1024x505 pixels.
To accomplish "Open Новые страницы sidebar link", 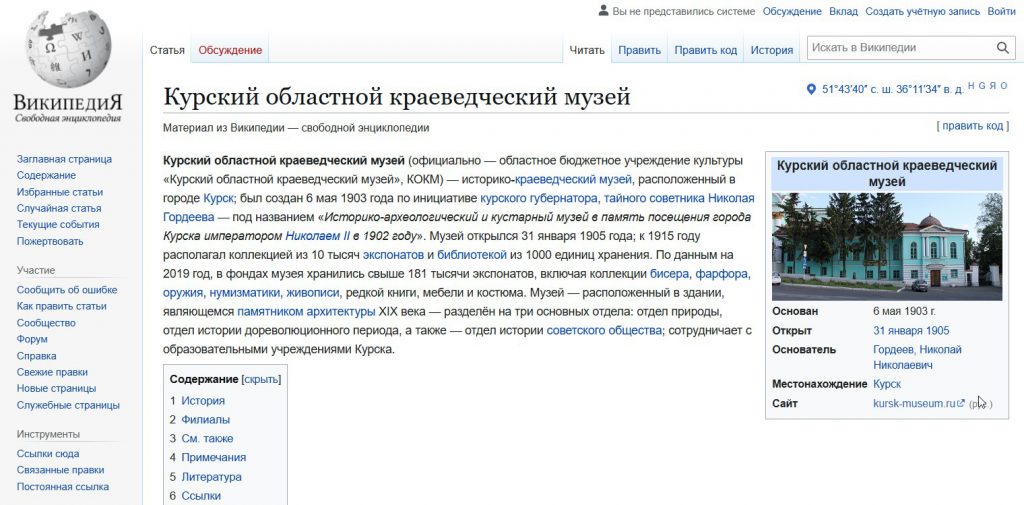I will (x=56, y=389).
